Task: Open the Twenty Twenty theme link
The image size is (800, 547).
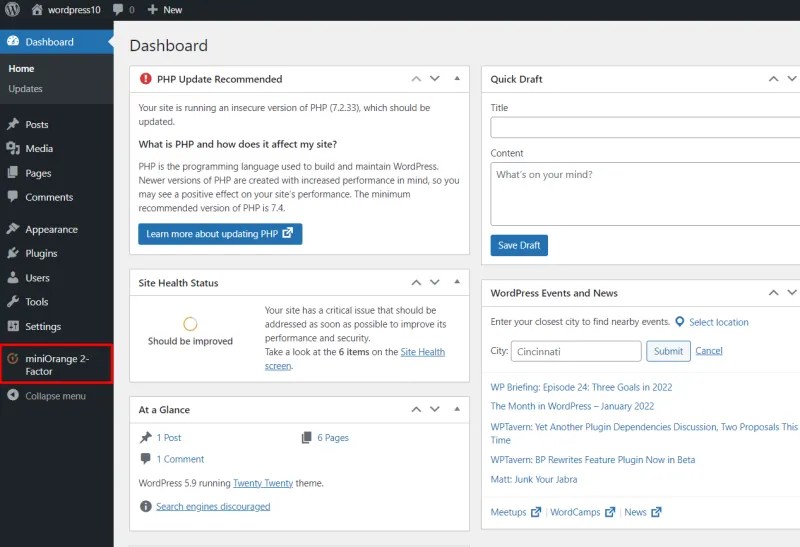Action: point(263,483)
